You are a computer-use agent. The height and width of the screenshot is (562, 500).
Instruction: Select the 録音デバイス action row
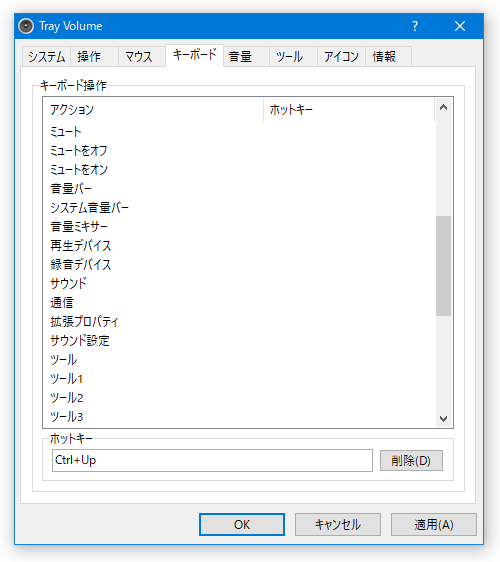click(239, 265)
